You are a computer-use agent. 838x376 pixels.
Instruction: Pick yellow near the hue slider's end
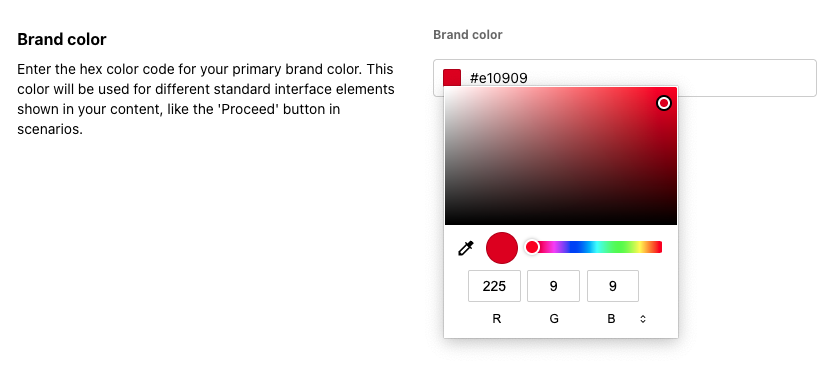click(x=642, y=247)
